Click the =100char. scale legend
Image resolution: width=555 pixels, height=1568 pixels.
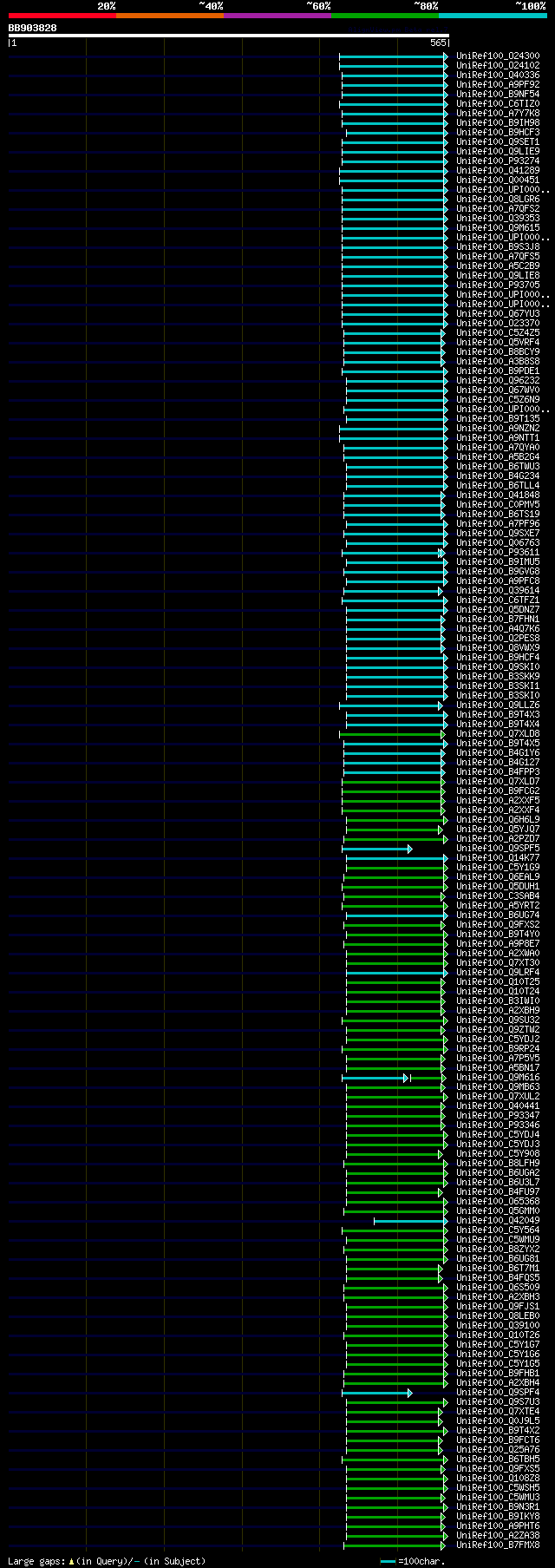pyautogui.click(x=413, y=1561)
